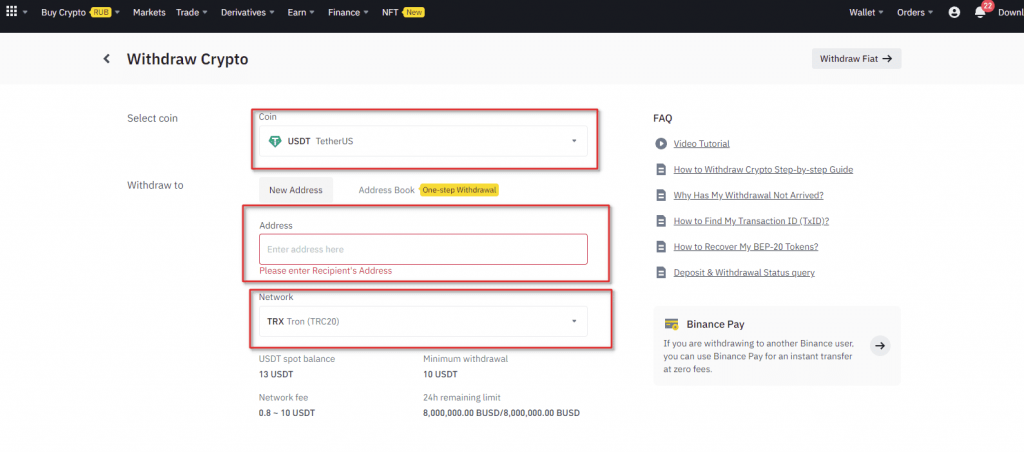Open the Trade dropdown menu
Screen dimensions: 1024x452
pyautogui.click(x=191, y=12)
